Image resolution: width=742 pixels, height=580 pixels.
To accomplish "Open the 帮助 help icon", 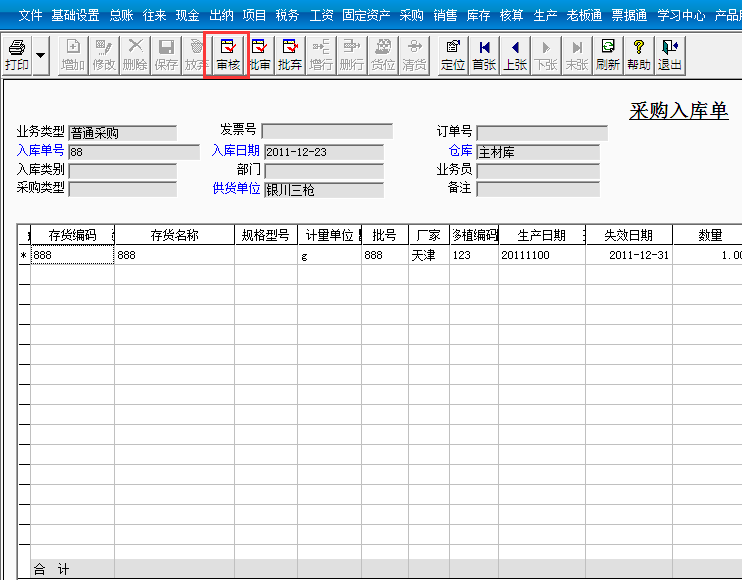I will click(638, 55).
